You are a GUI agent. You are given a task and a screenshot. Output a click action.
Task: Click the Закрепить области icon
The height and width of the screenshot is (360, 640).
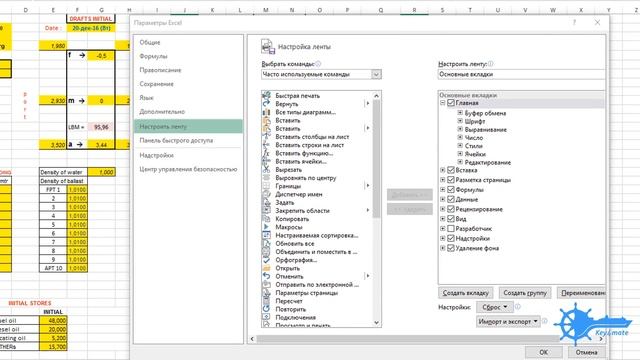[x=266, y=211]
